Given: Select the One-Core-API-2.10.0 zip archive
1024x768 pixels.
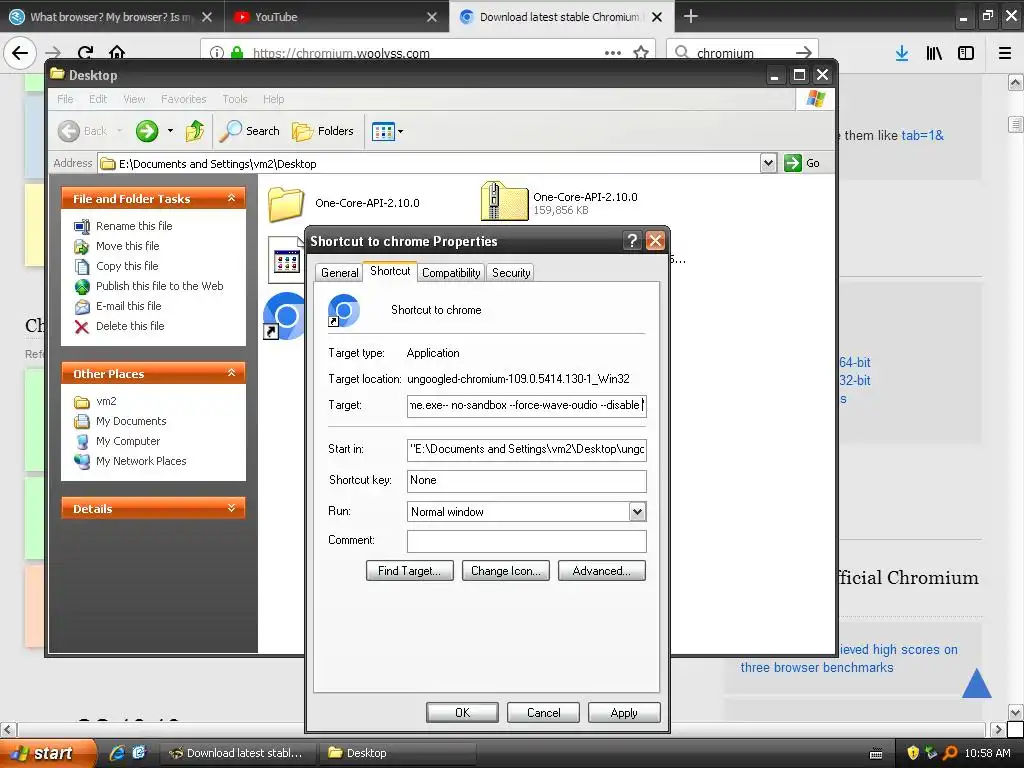Looking at the screenshot, I should pyautogui.click(x=504, y=201).
